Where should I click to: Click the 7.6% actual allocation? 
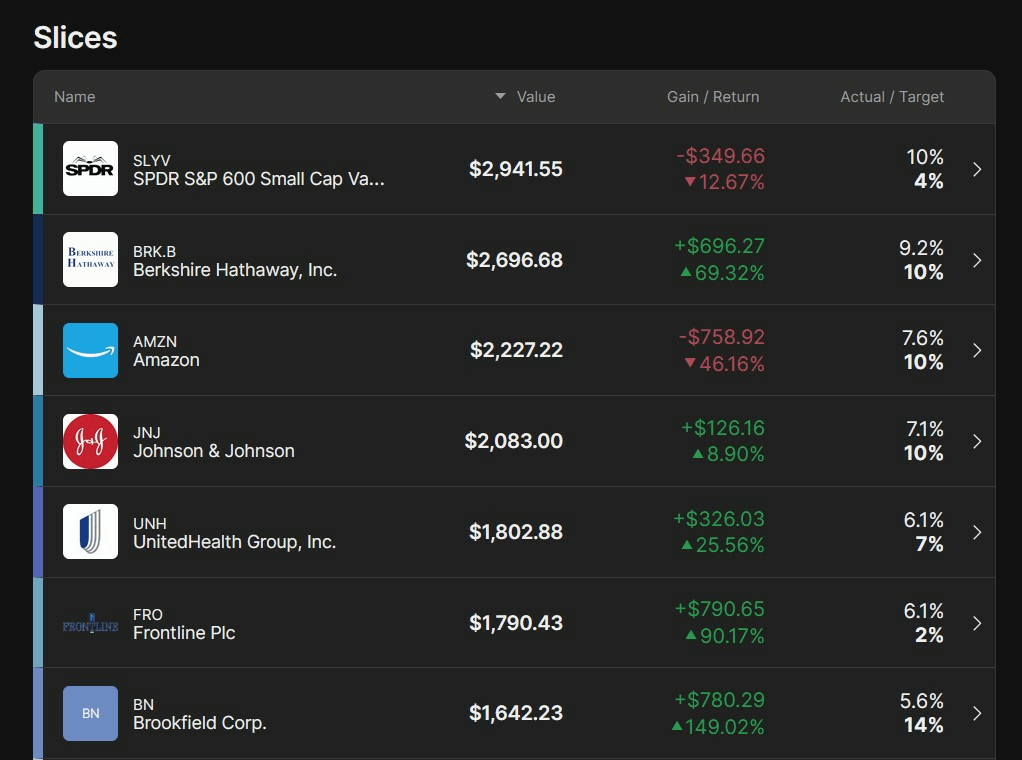pos(922,338)
